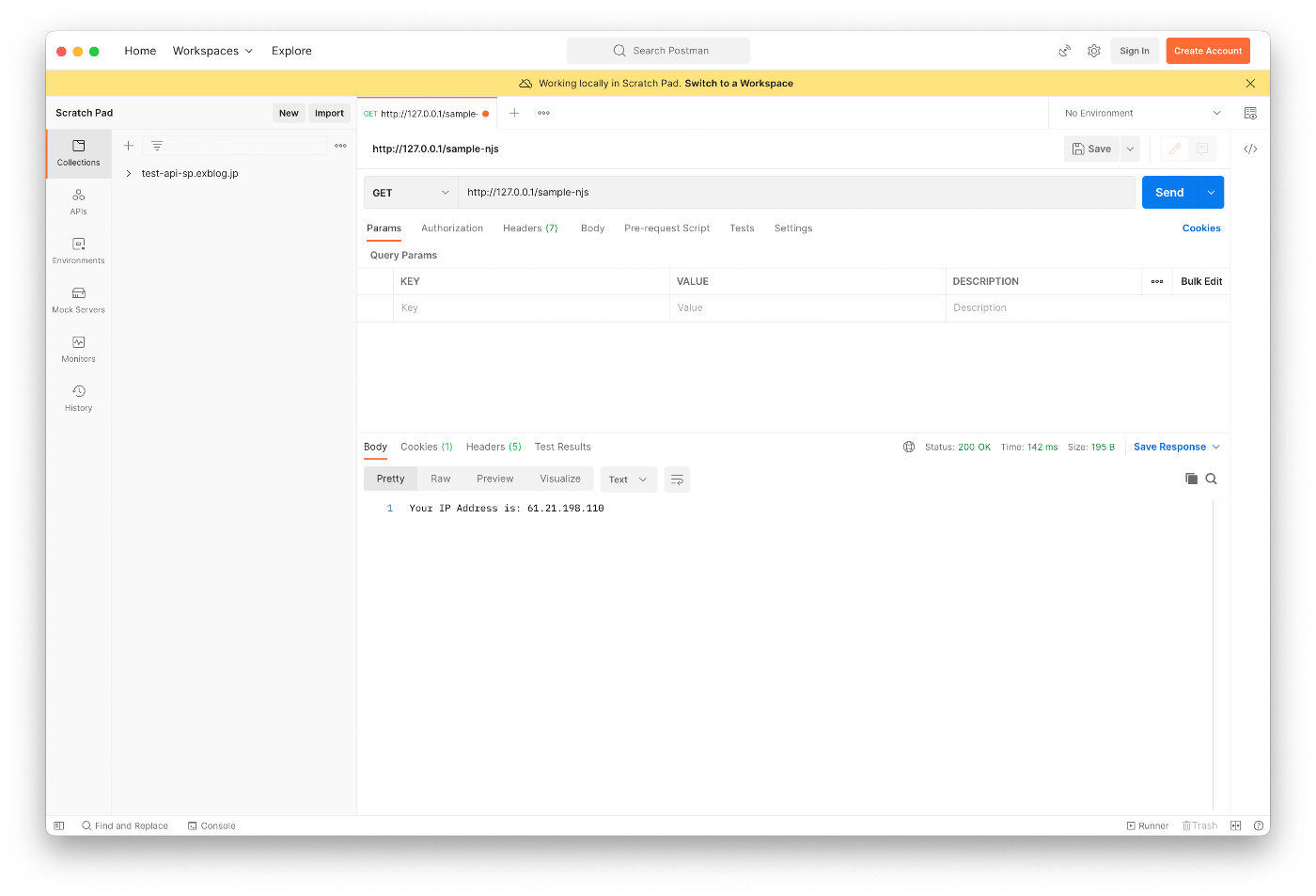Viewport: 1316px width, 896px height.
Task: Open the environment quick look icon
Action: coord(1250,113)
